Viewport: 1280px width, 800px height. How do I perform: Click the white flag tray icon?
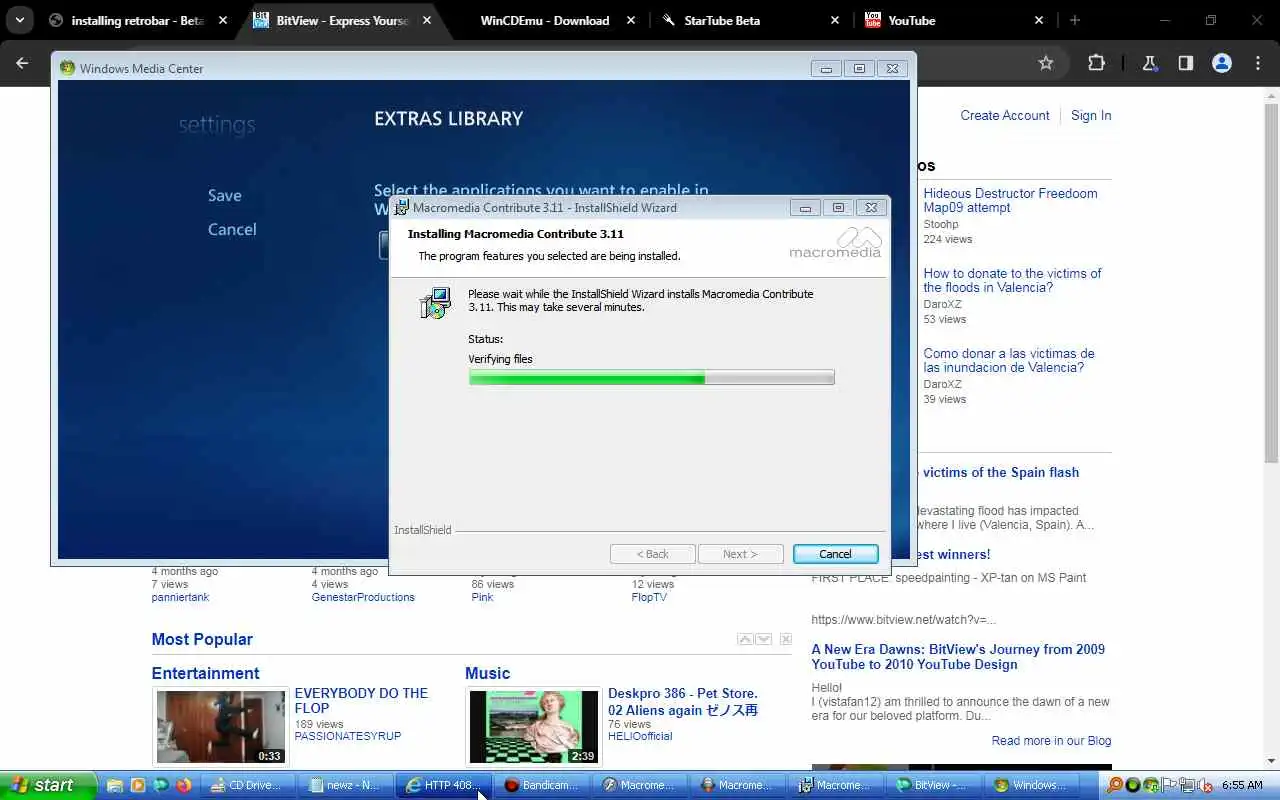click(x=1169, y=785)
